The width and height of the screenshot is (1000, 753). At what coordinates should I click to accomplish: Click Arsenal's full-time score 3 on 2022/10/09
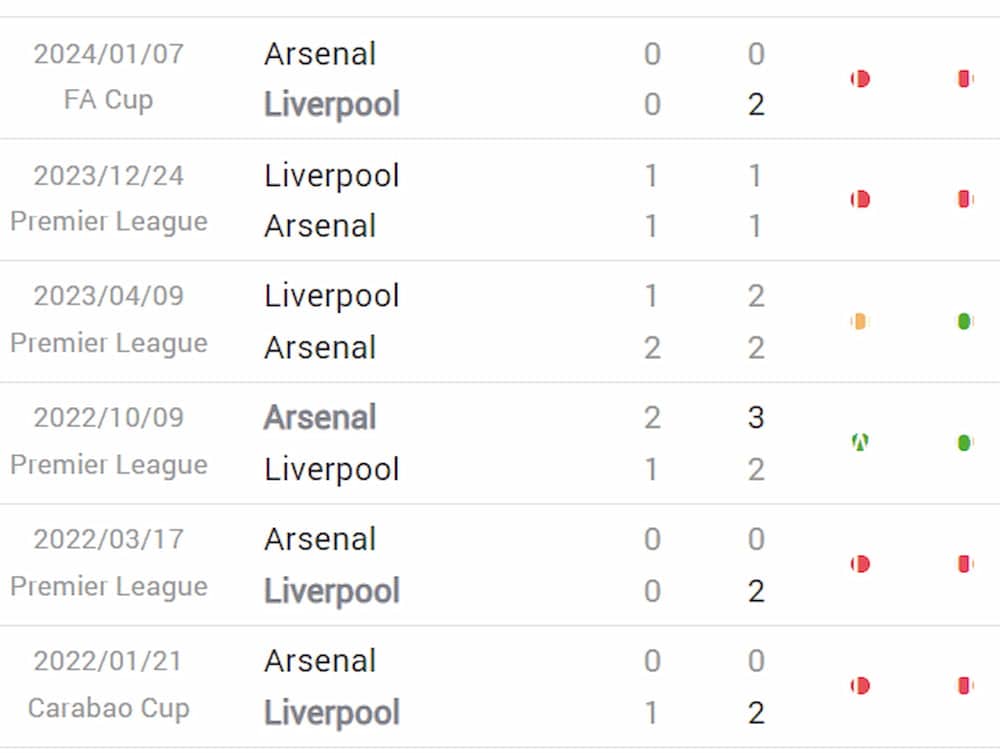pos(756,418)
